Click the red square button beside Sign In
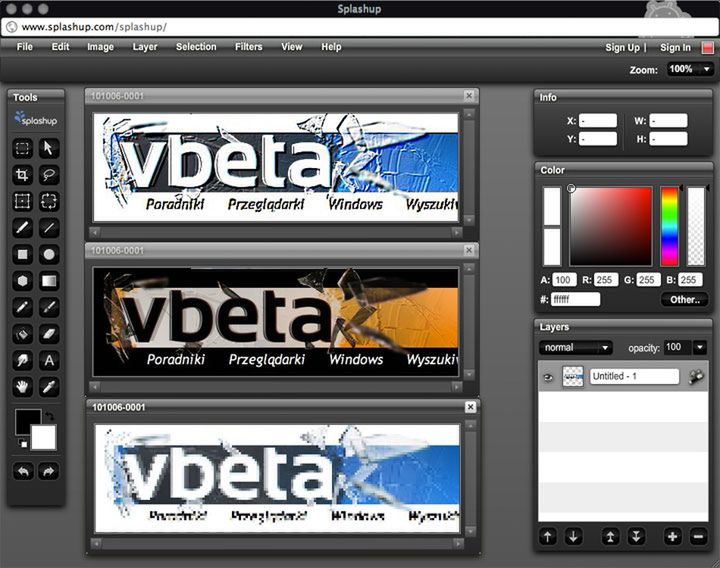Image resolution: width=720 pixels, height=568 pixels. (x=708, y=47)
